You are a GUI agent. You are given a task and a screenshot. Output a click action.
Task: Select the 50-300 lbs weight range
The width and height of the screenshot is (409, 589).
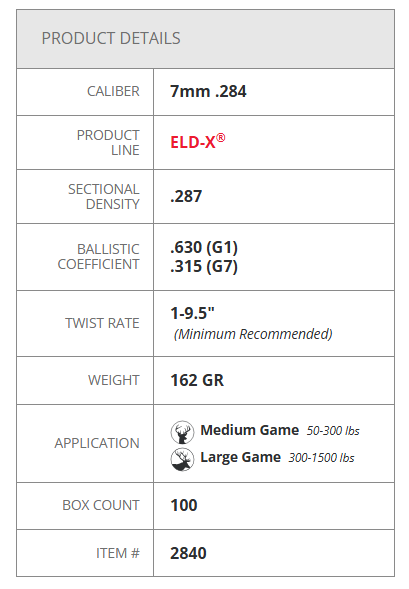[333, 430]
